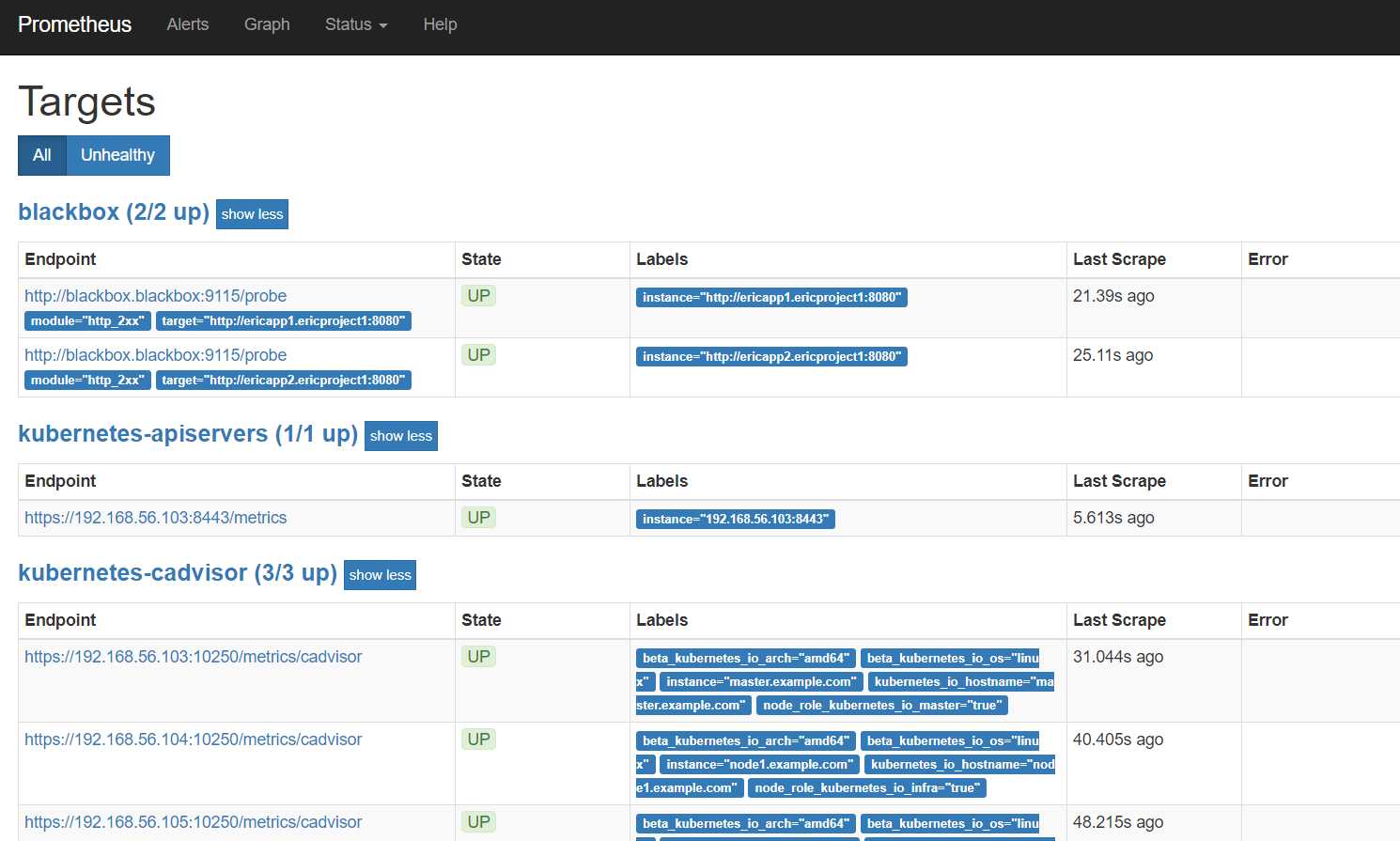1400x841 pixels.
Task: Open the blackbox (2/2 up) heading link
Action: (114, 212)
